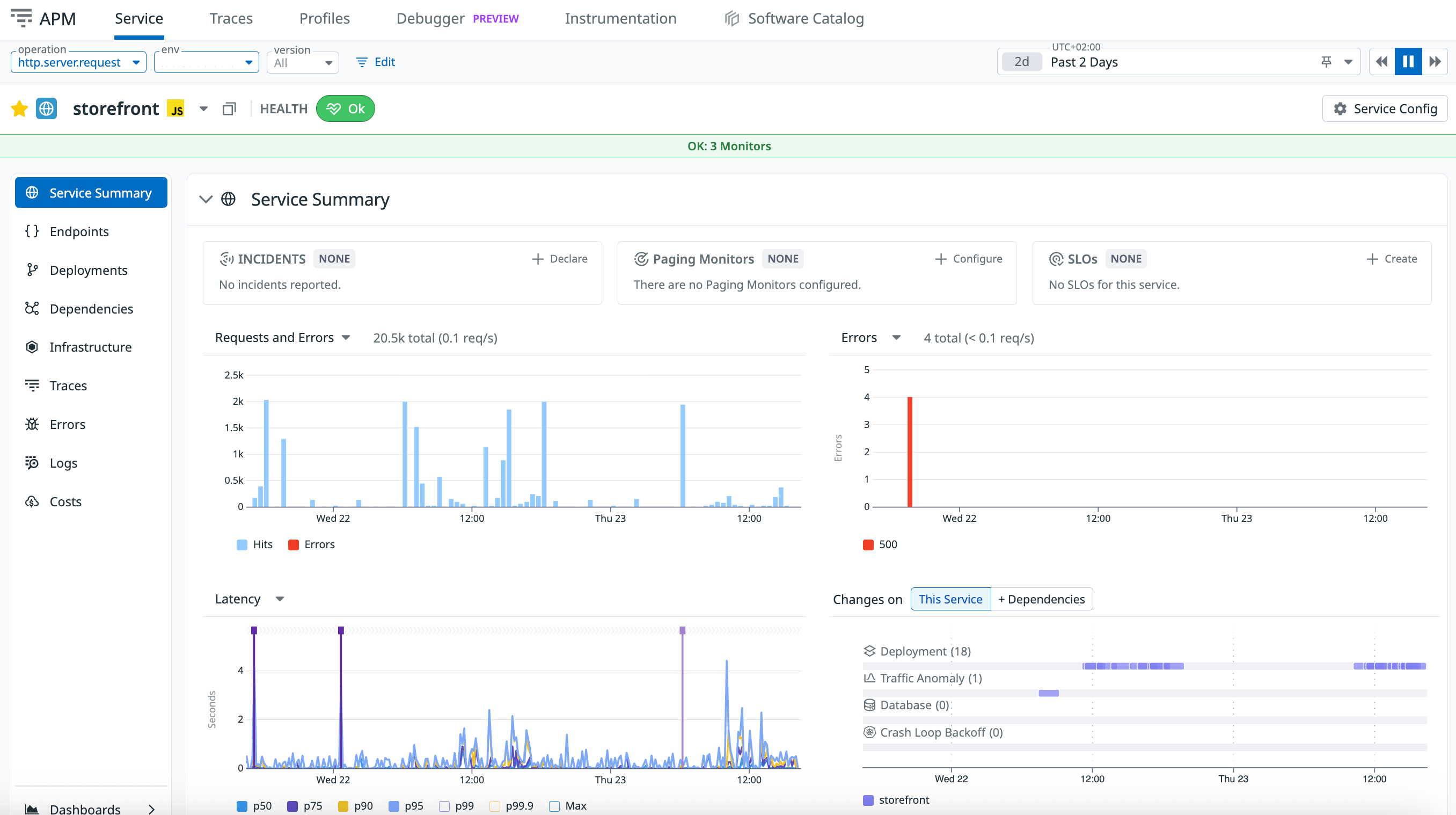Open the Profiles tab
This screenshot has height=815, width=1456.
(324, 19)
